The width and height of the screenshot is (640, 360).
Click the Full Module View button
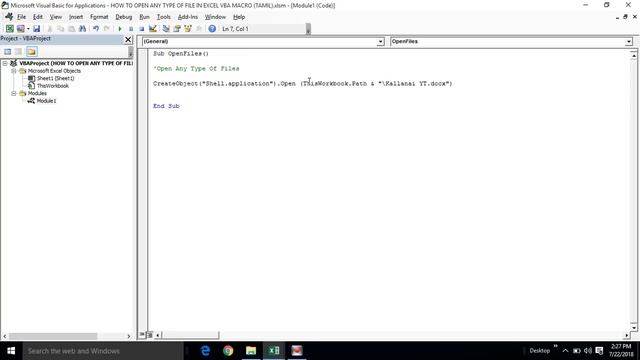149,335
